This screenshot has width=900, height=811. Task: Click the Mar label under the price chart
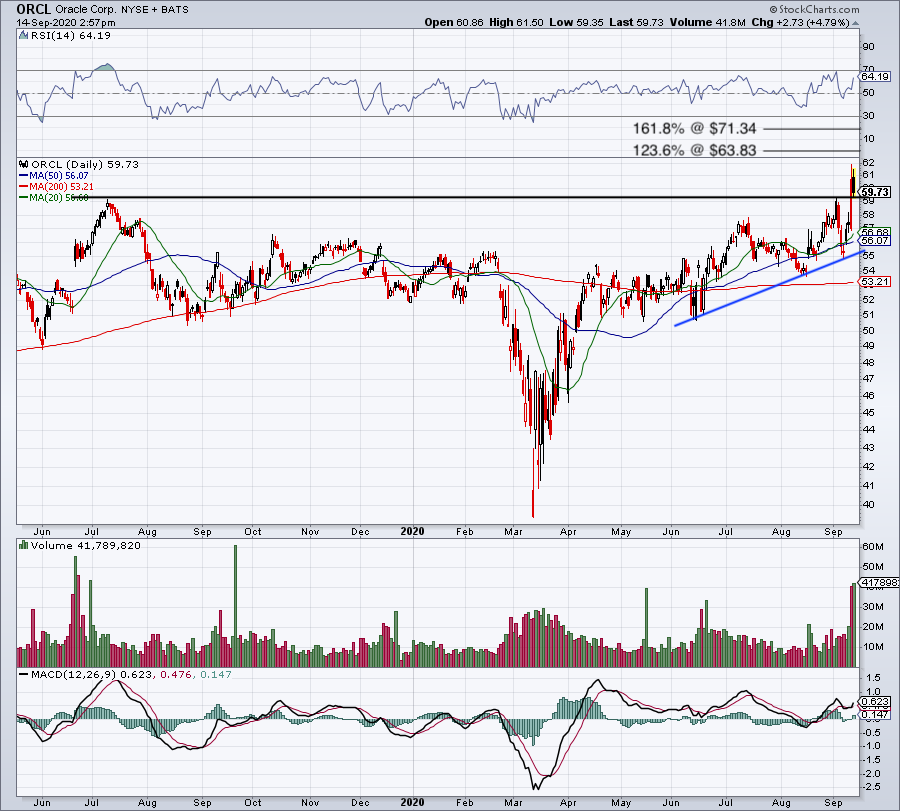pos(513,531)
